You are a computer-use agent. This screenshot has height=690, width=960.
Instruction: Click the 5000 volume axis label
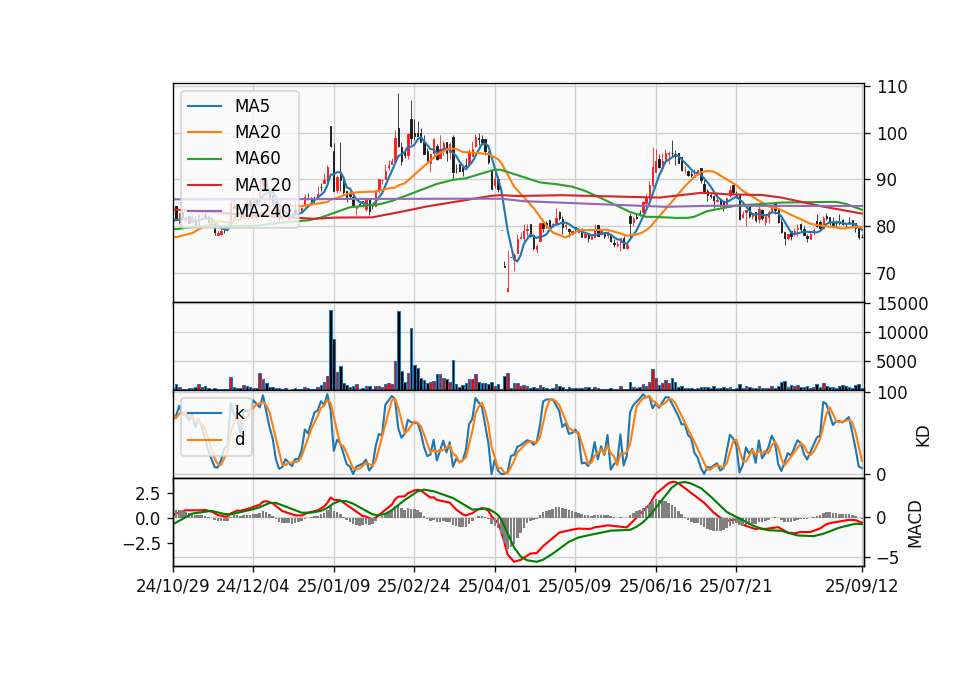[897, 362]
